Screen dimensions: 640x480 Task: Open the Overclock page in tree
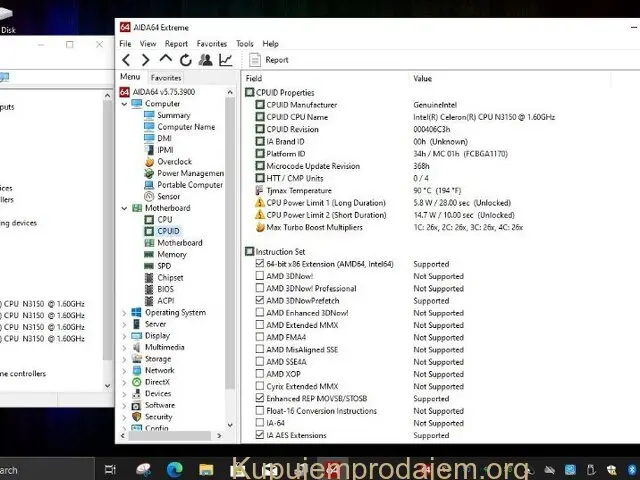174,162
